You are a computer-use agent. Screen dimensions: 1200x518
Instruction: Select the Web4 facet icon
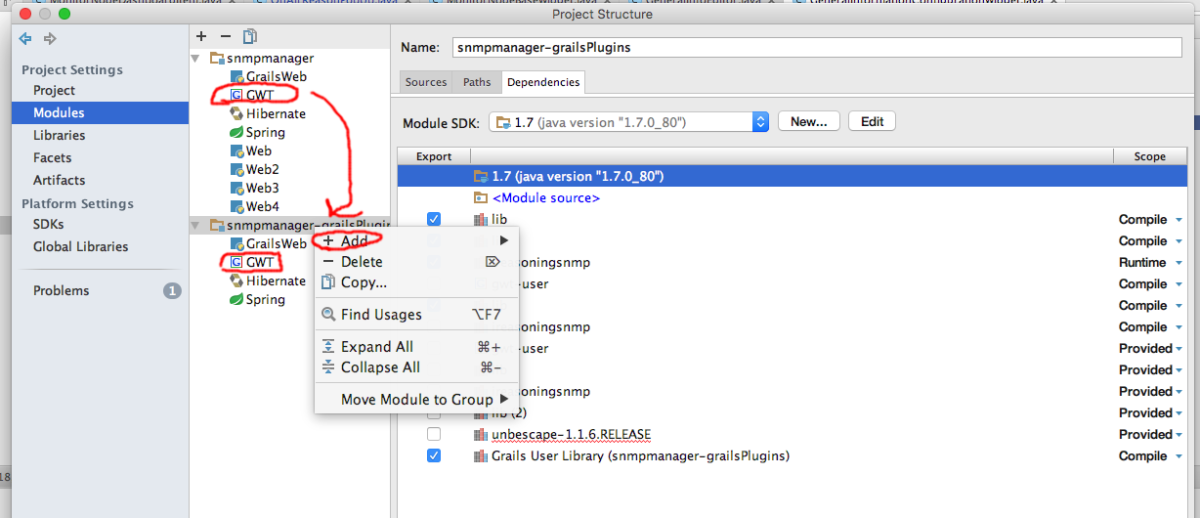click(237, 207)
